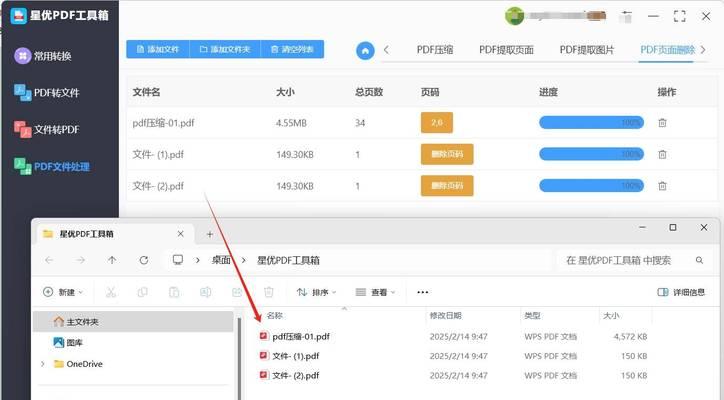
Task: Click the Explorer search magnifier icon
Action: click(x=700, y=260)
